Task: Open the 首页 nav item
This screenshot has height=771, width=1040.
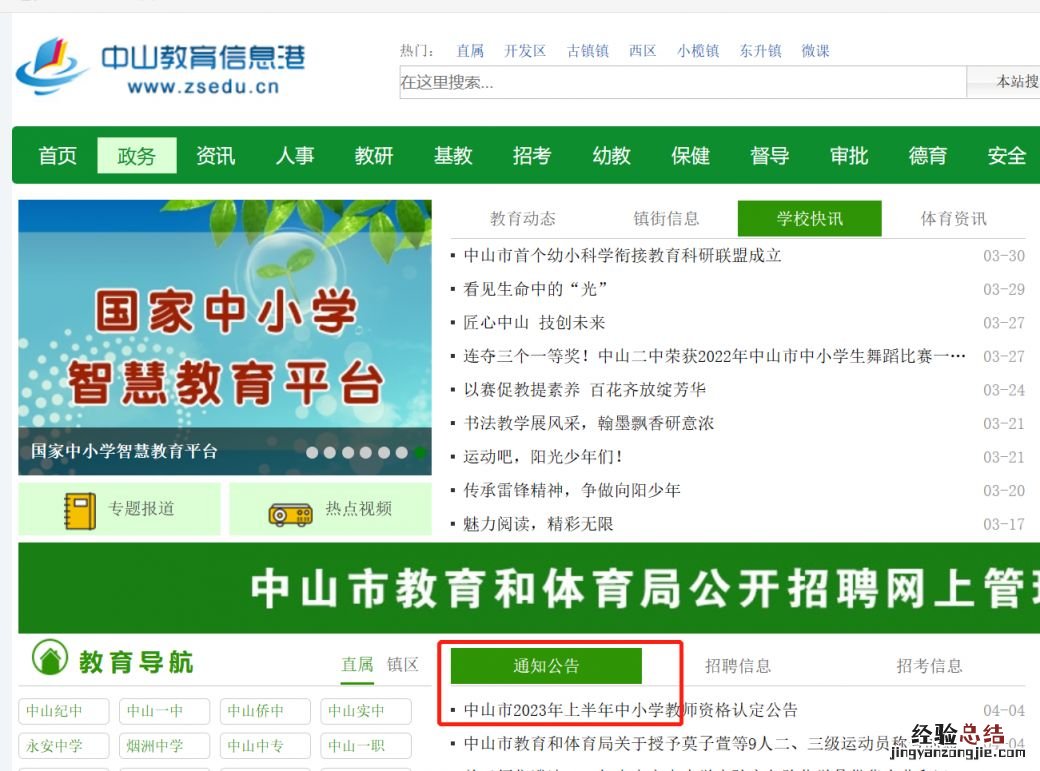Action: click(x=57, y=156)
